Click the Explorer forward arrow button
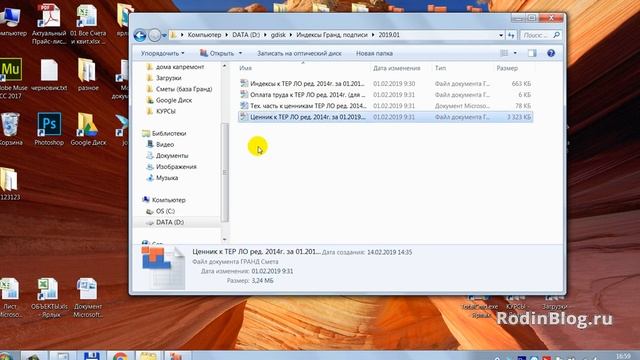 click(x=154, y=36)
